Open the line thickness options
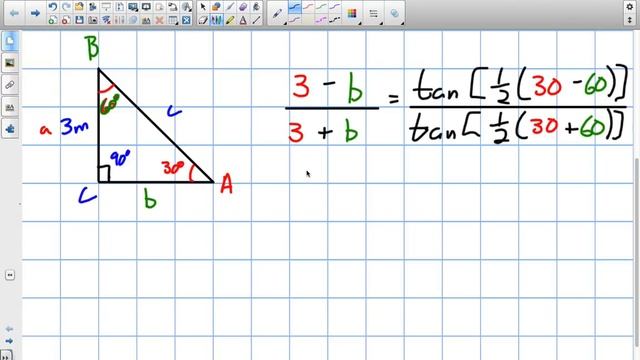 (x=373, y=13)
